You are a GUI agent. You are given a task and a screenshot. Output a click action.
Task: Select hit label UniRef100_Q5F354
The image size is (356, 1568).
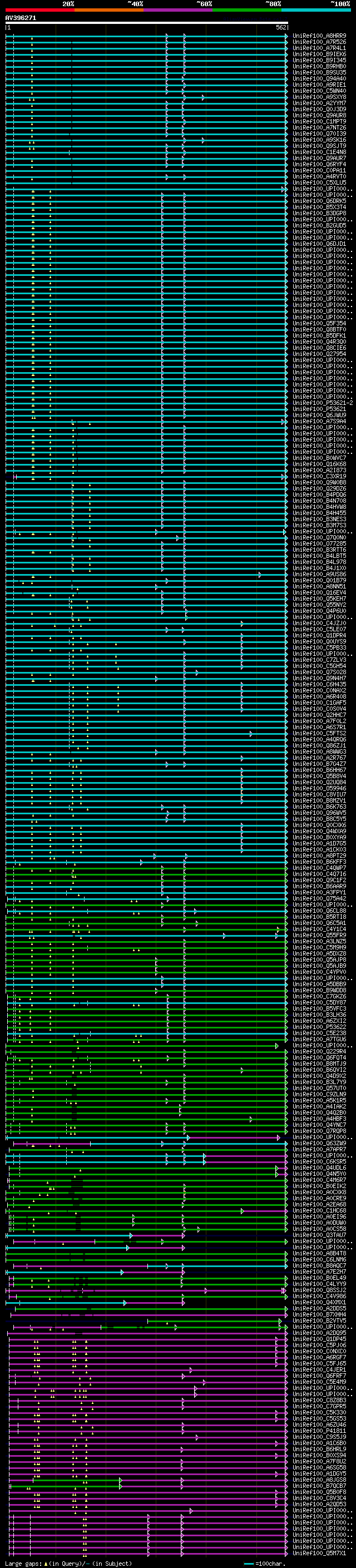tap(319, 323)
